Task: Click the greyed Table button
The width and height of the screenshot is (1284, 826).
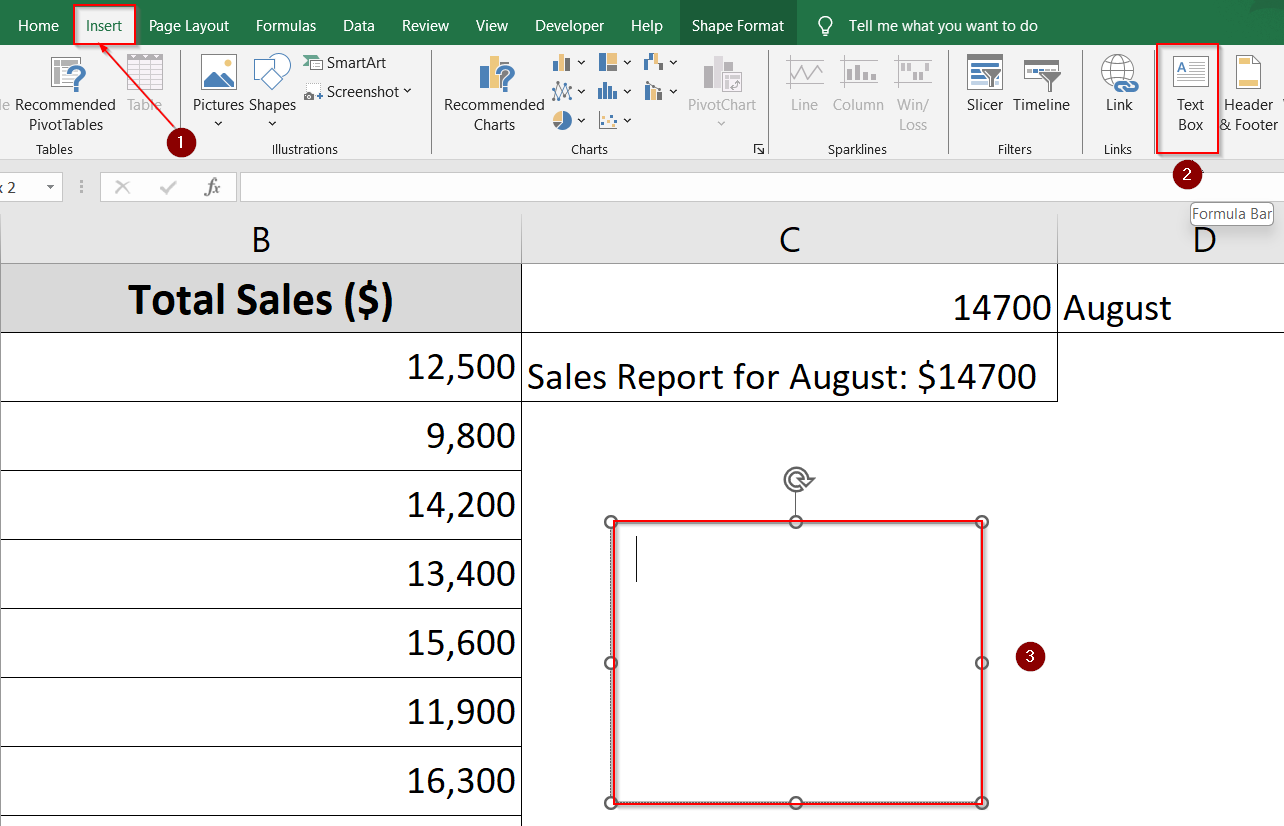Action: (144, 85)
